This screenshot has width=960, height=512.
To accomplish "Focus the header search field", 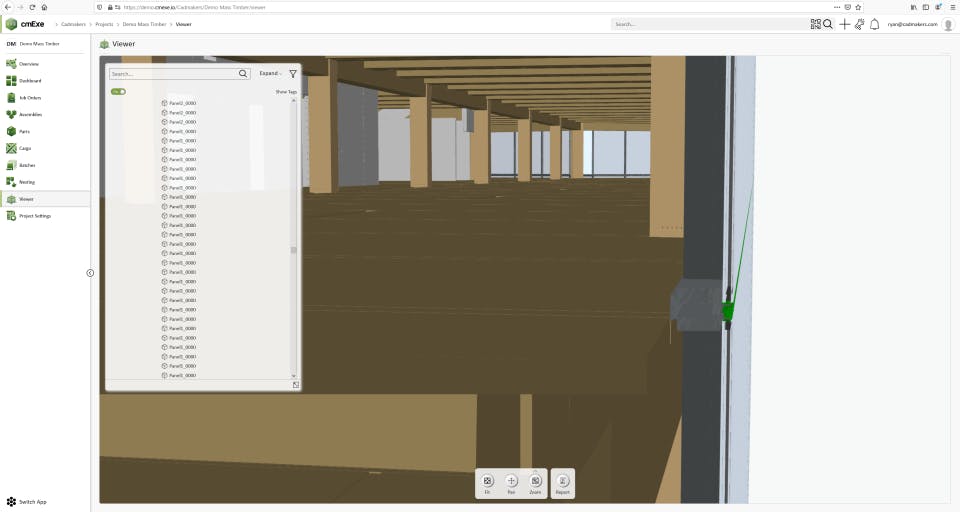I will click(x=710, y=24).
